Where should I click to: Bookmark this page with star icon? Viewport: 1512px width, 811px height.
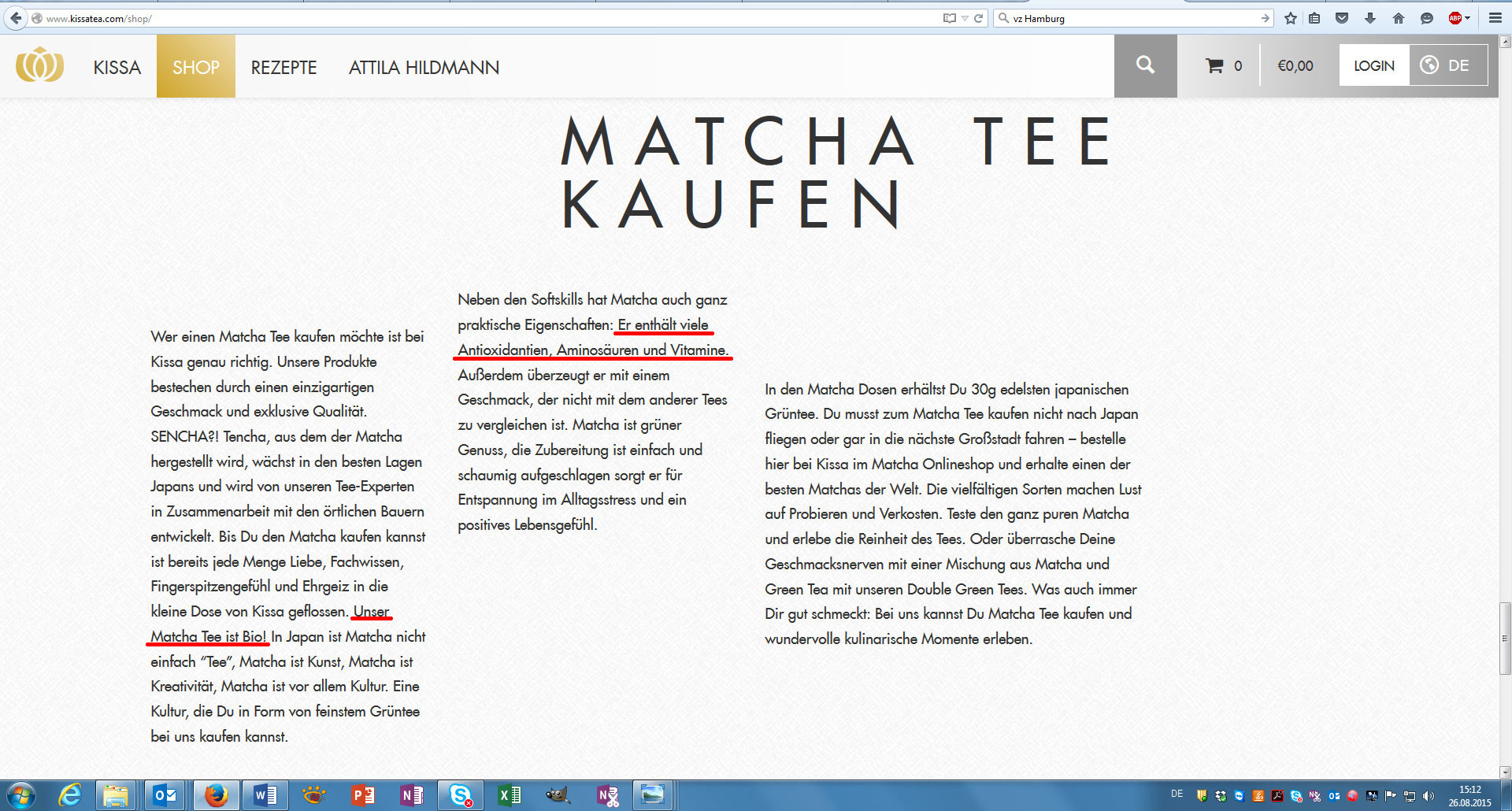[x=1290, y=18]
